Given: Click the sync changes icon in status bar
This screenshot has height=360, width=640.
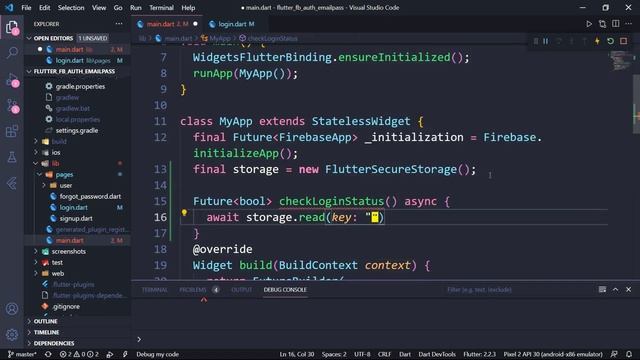Looking at the screenshot, I should coord(48,354).
